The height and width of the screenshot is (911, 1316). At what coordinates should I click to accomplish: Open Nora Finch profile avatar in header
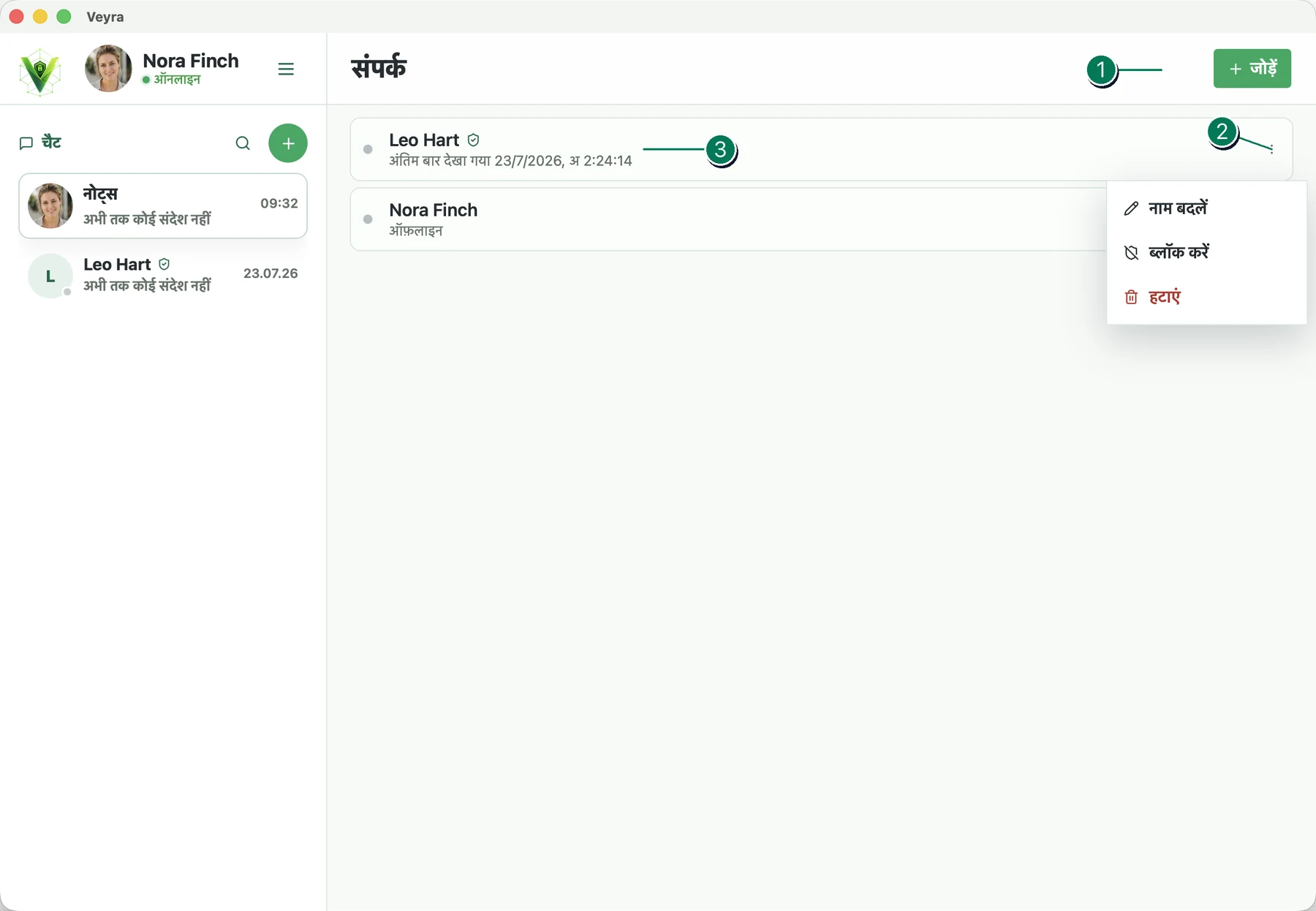[108, 69]
